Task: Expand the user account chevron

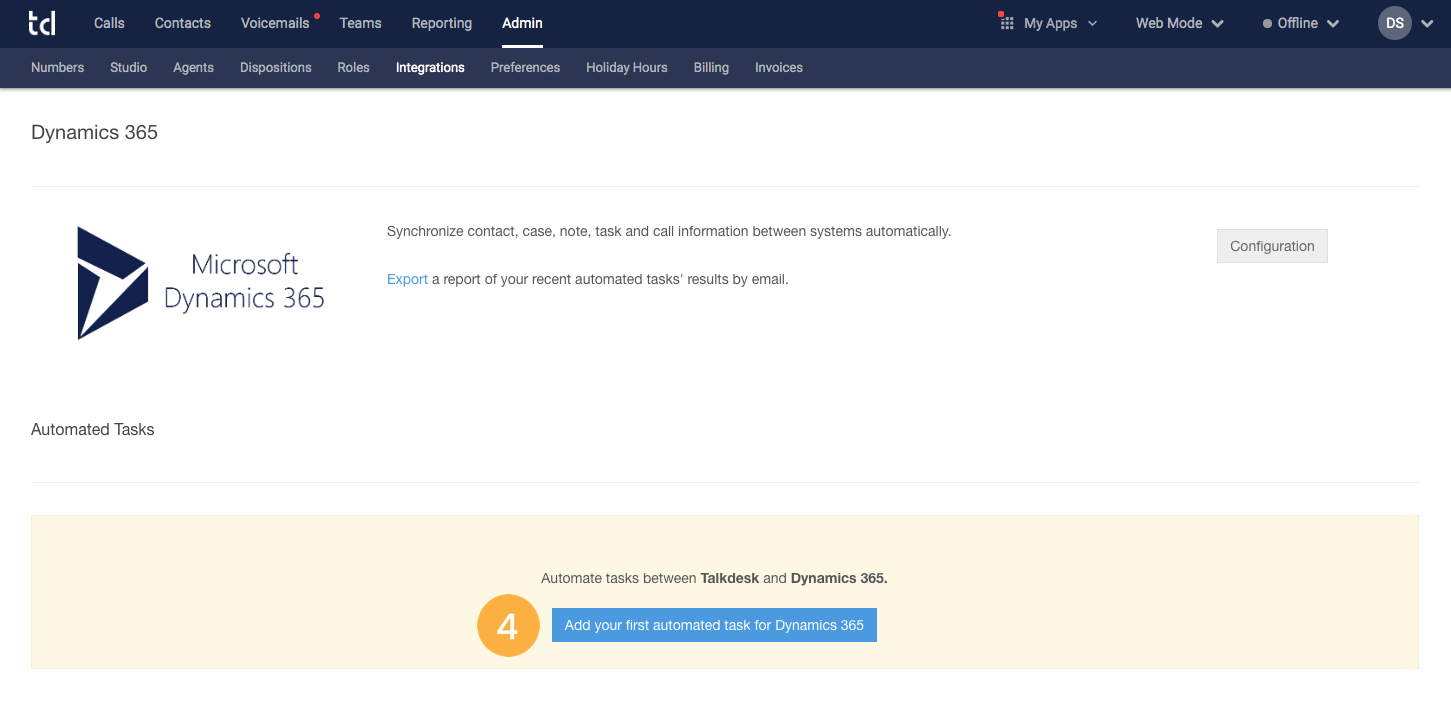Action: 1427,23
